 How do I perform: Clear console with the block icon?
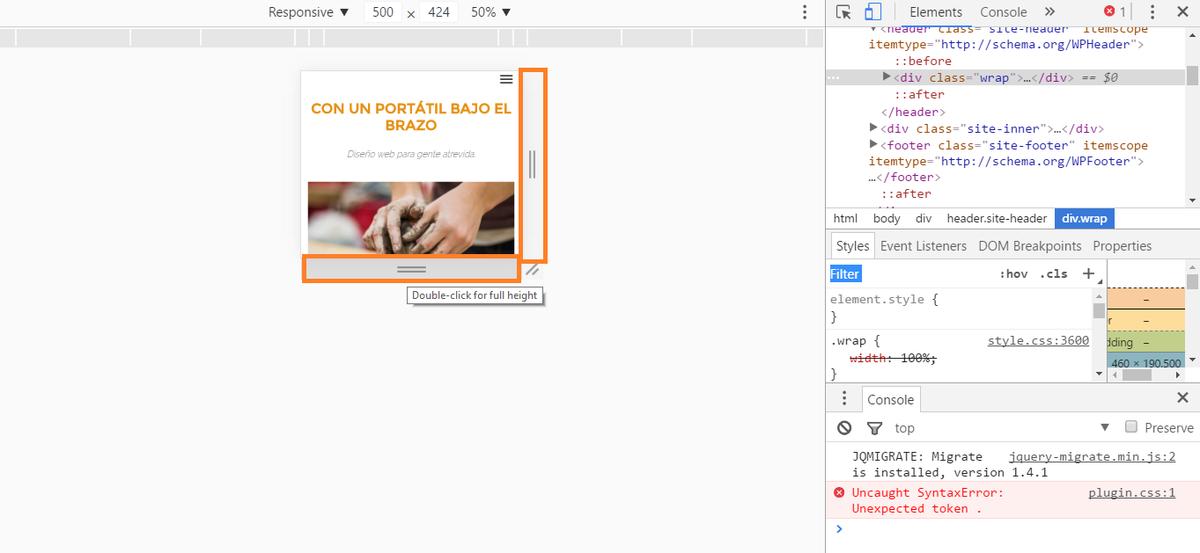845,427
